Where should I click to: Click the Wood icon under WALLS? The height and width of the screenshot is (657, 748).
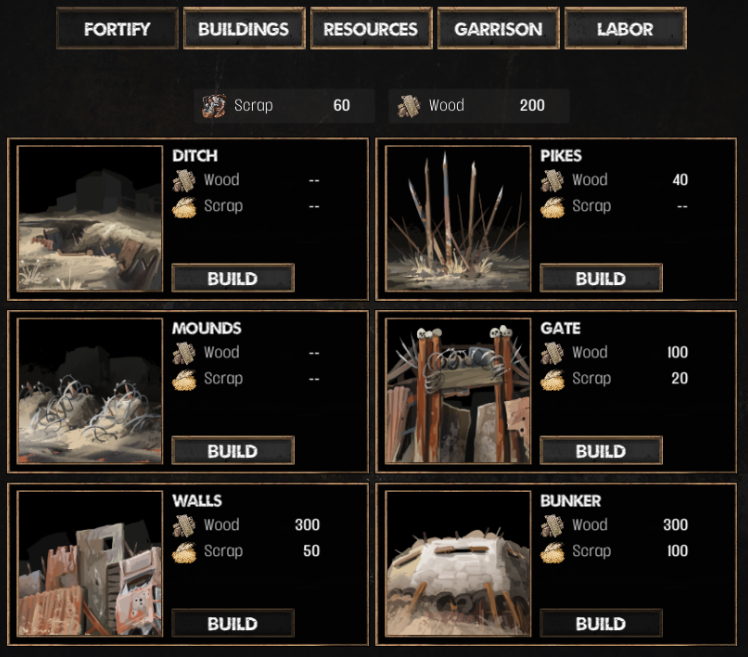(184, 526)
